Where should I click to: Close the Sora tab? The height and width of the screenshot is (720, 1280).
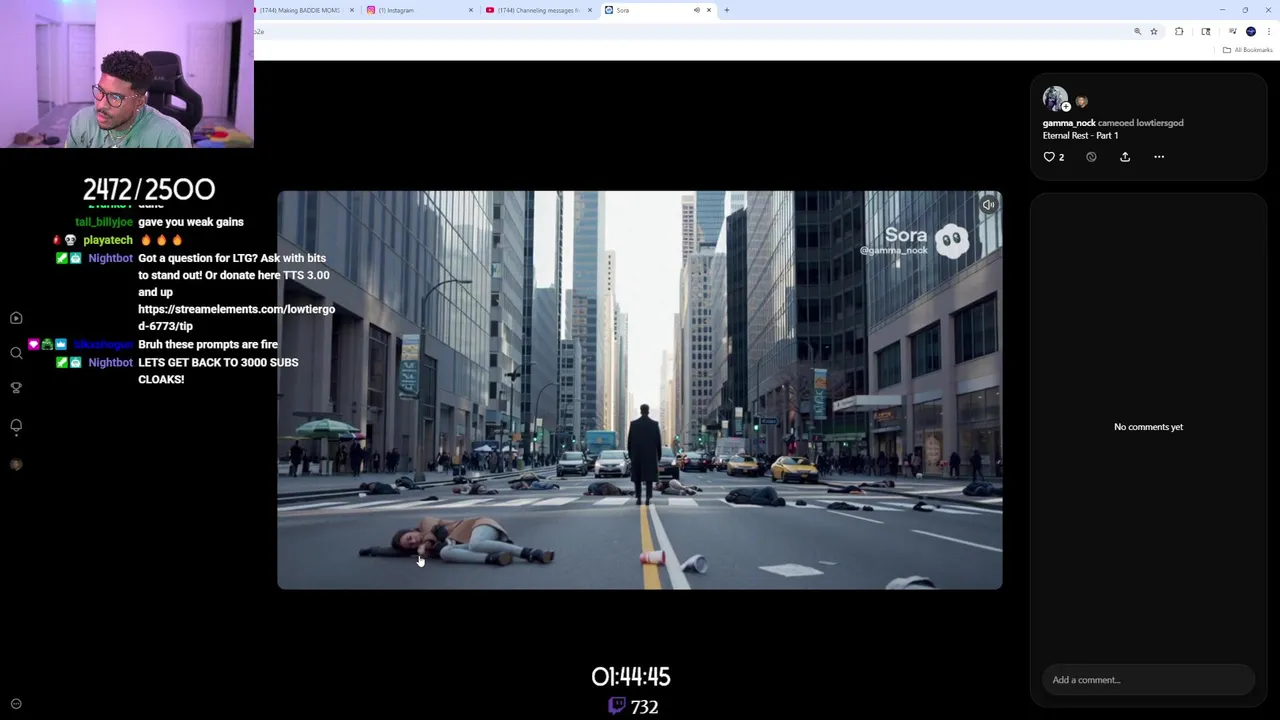(x=709, y=10)
